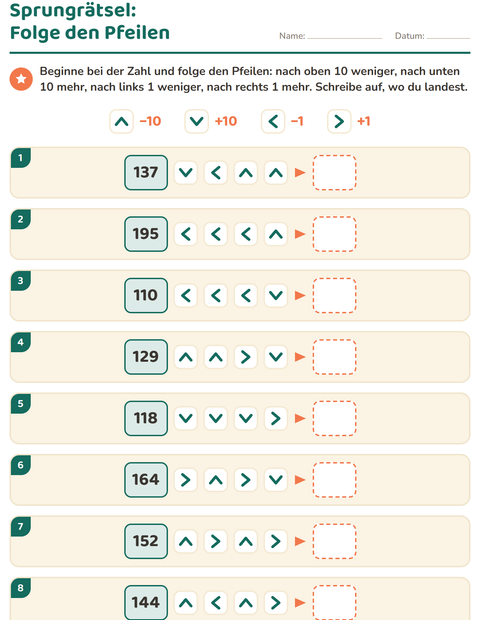Viewport: 480px width, 620px height.
Task: Click the down arrow in row 3
Action: pyautogui.click(x=276, y=295)
